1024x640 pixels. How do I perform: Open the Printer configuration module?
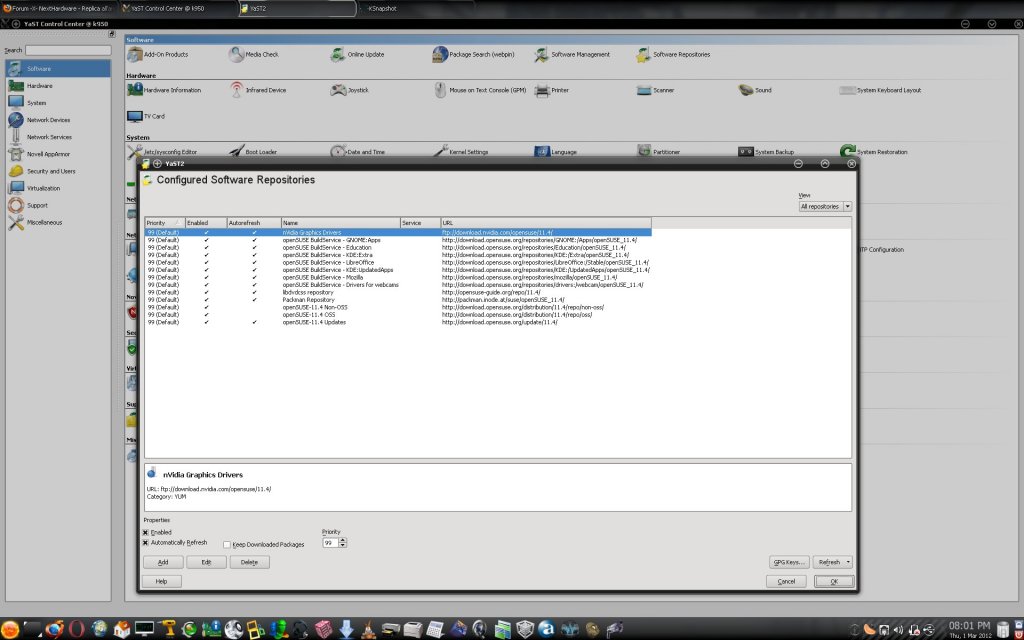552,90
